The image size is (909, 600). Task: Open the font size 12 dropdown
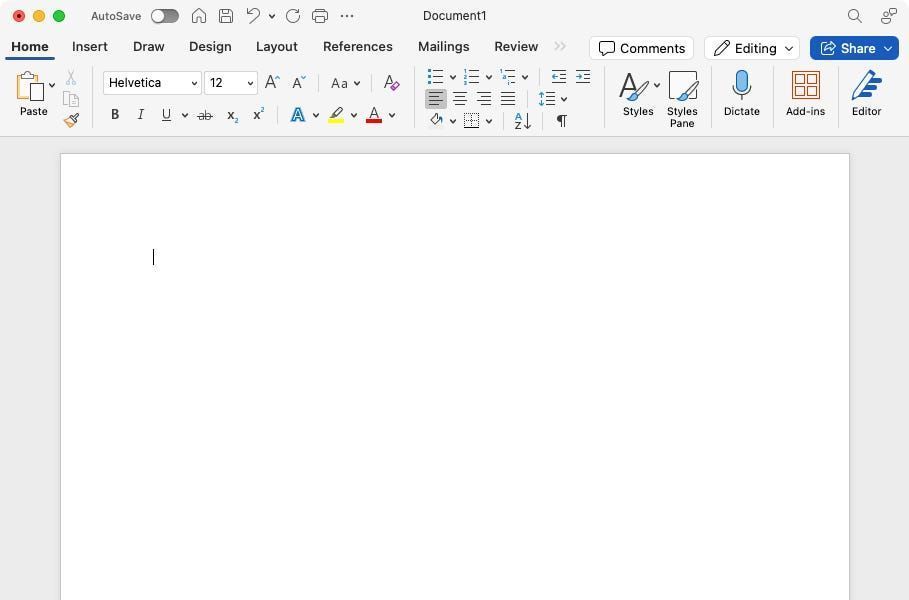[231, 83]
